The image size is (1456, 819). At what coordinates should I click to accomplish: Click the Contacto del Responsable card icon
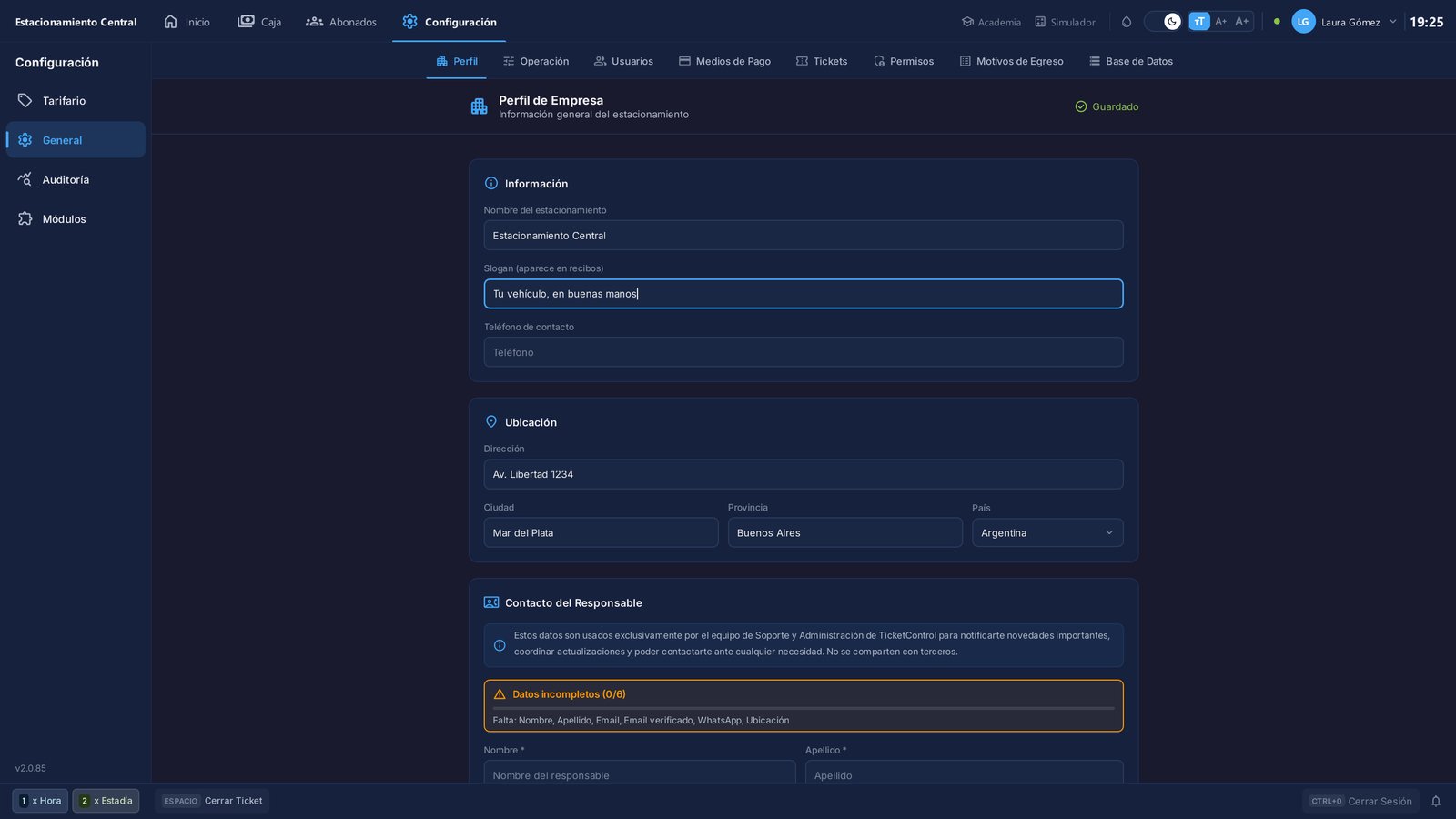491,602
